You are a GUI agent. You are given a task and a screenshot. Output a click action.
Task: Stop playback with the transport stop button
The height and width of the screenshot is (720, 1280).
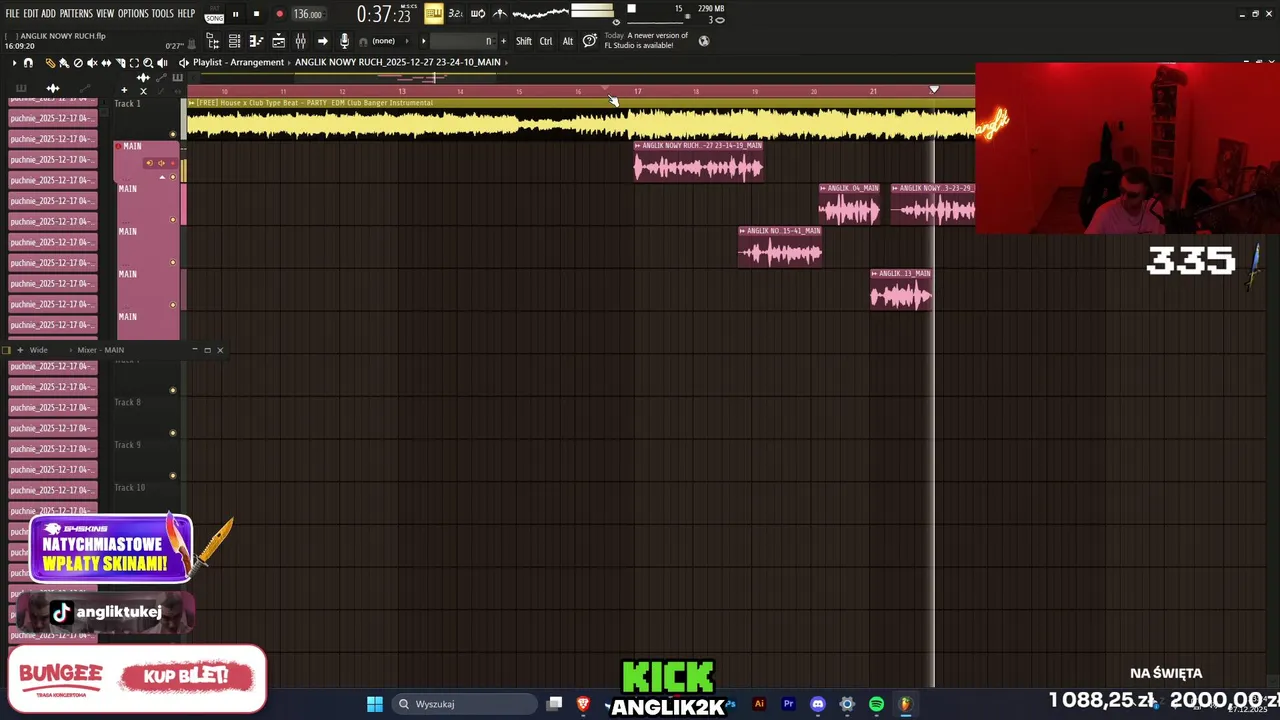coord(256,14)
